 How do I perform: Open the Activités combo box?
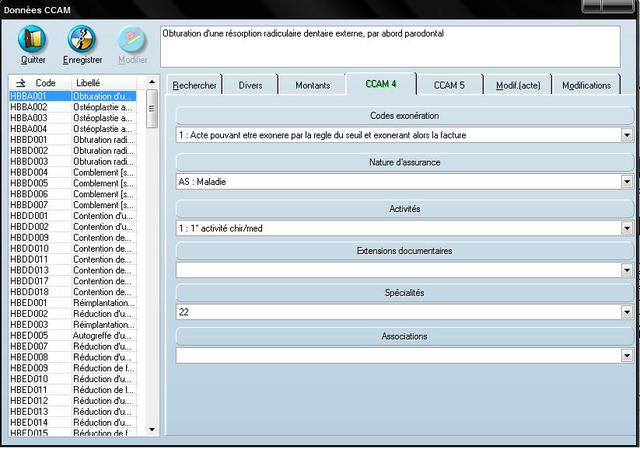click(626, 228)
